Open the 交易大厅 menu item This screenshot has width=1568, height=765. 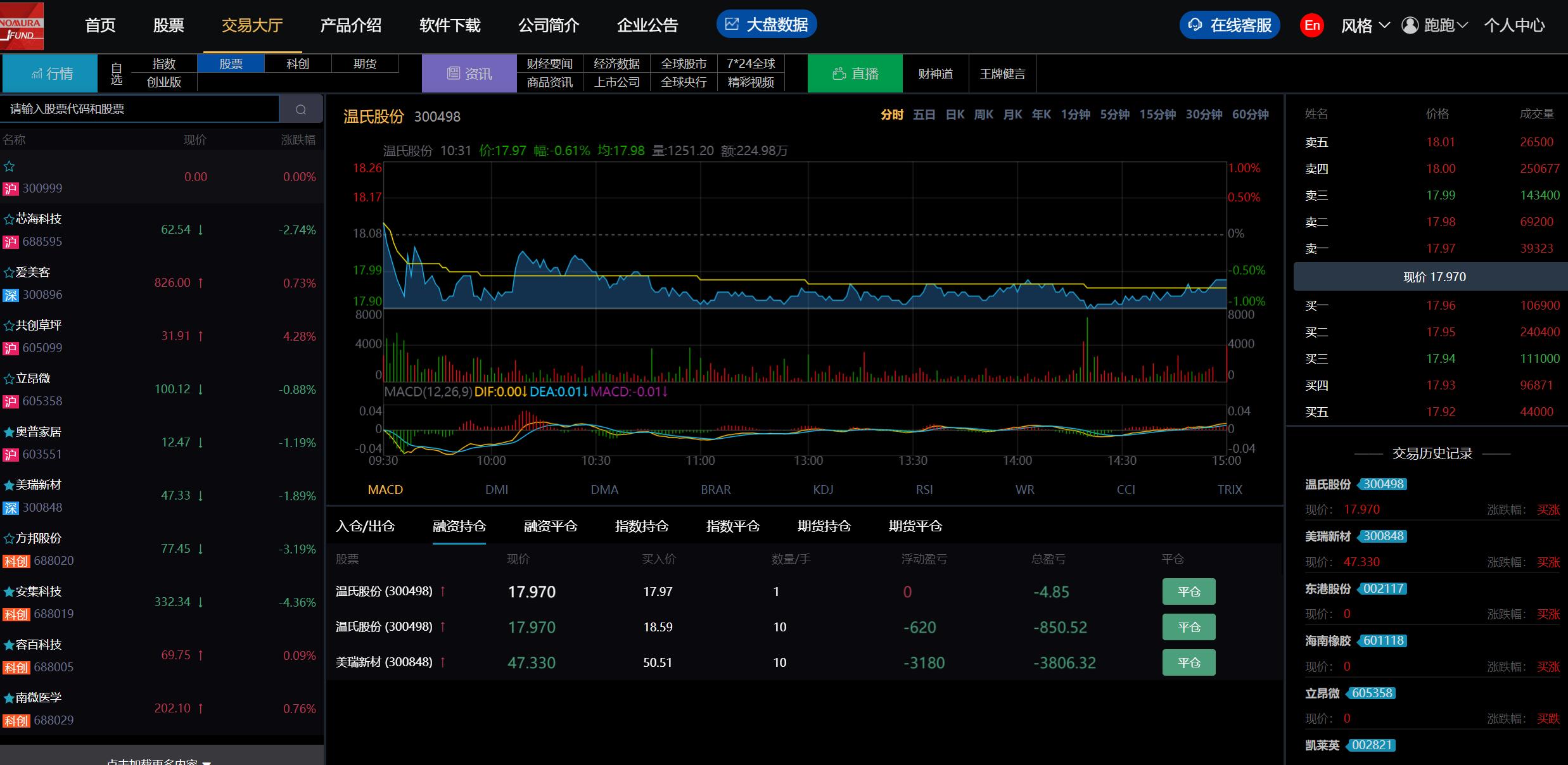(252, 25)
